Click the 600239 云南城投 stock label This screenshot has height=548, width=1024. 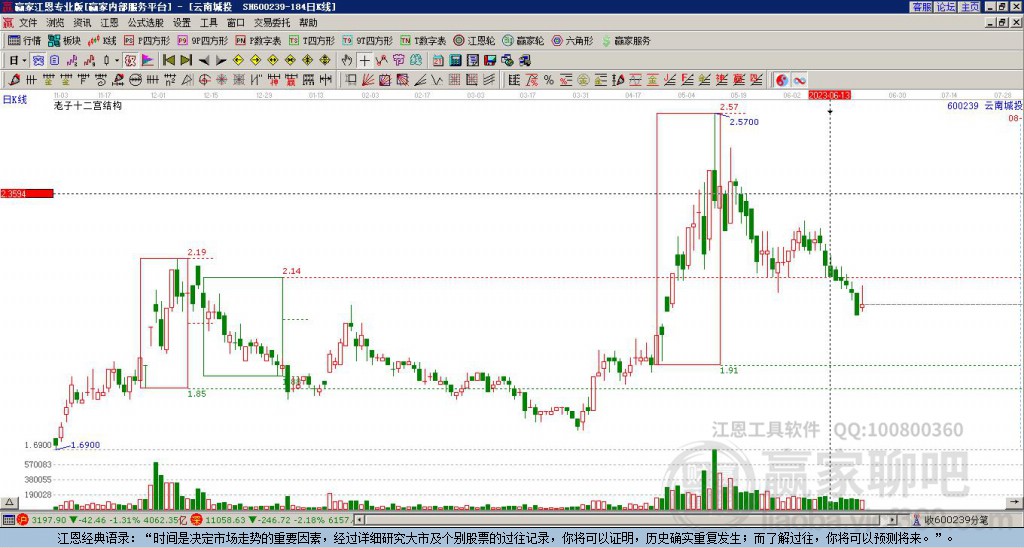985,105
